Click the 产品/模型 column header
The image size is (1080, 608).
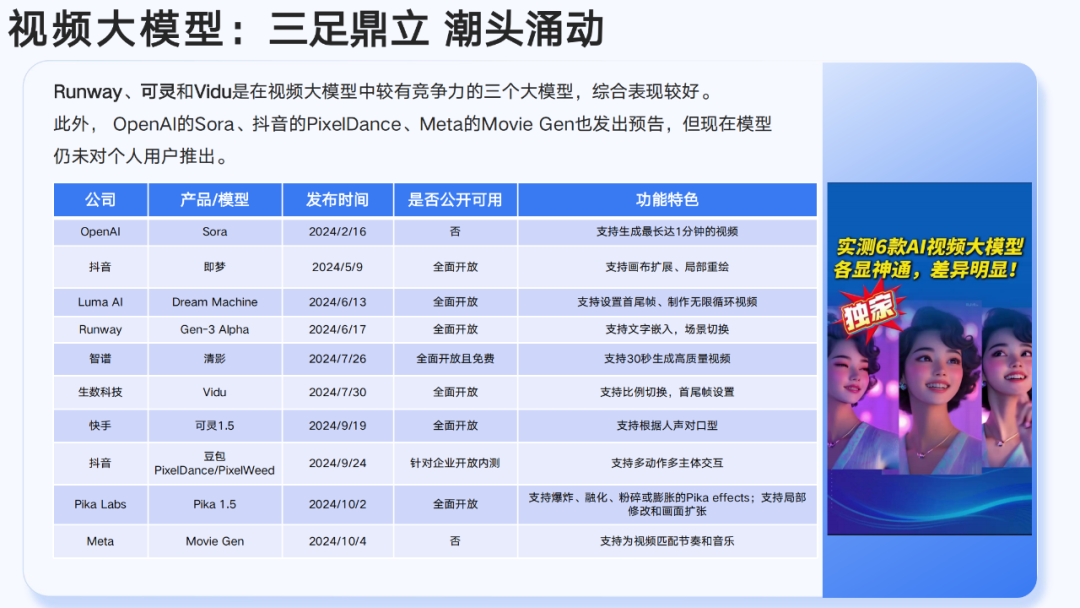[215, 200]
